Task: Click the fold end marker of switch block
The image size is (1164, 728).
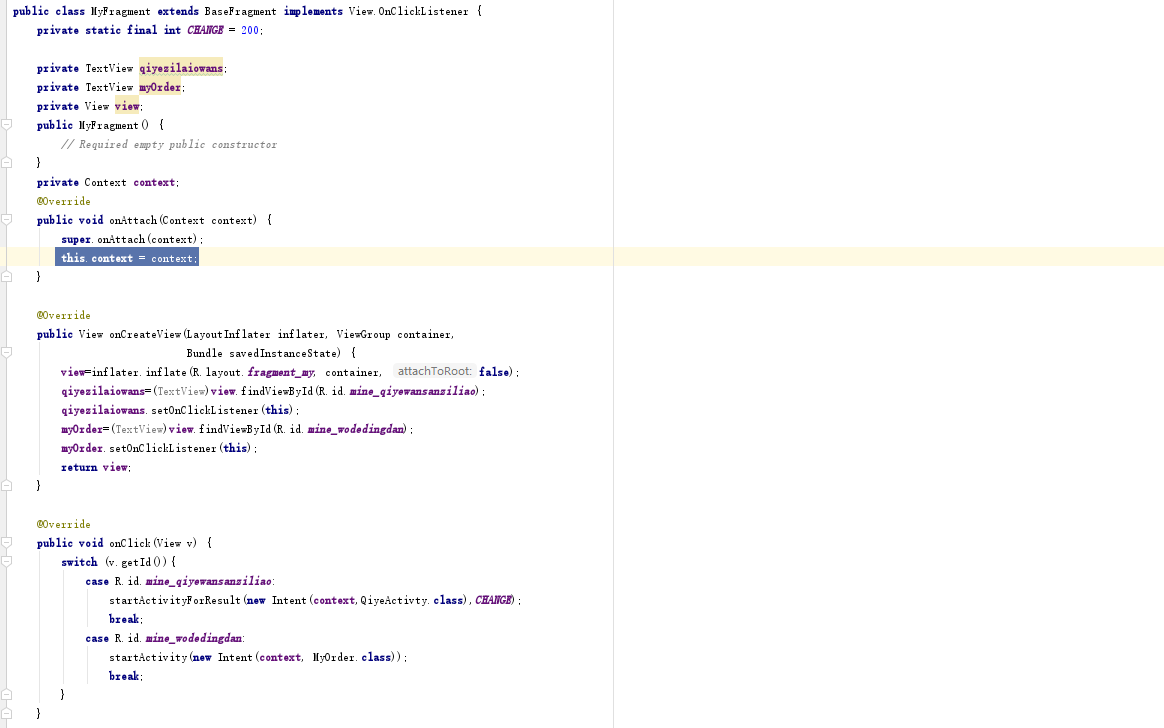Action: click(x=7, y=695)
